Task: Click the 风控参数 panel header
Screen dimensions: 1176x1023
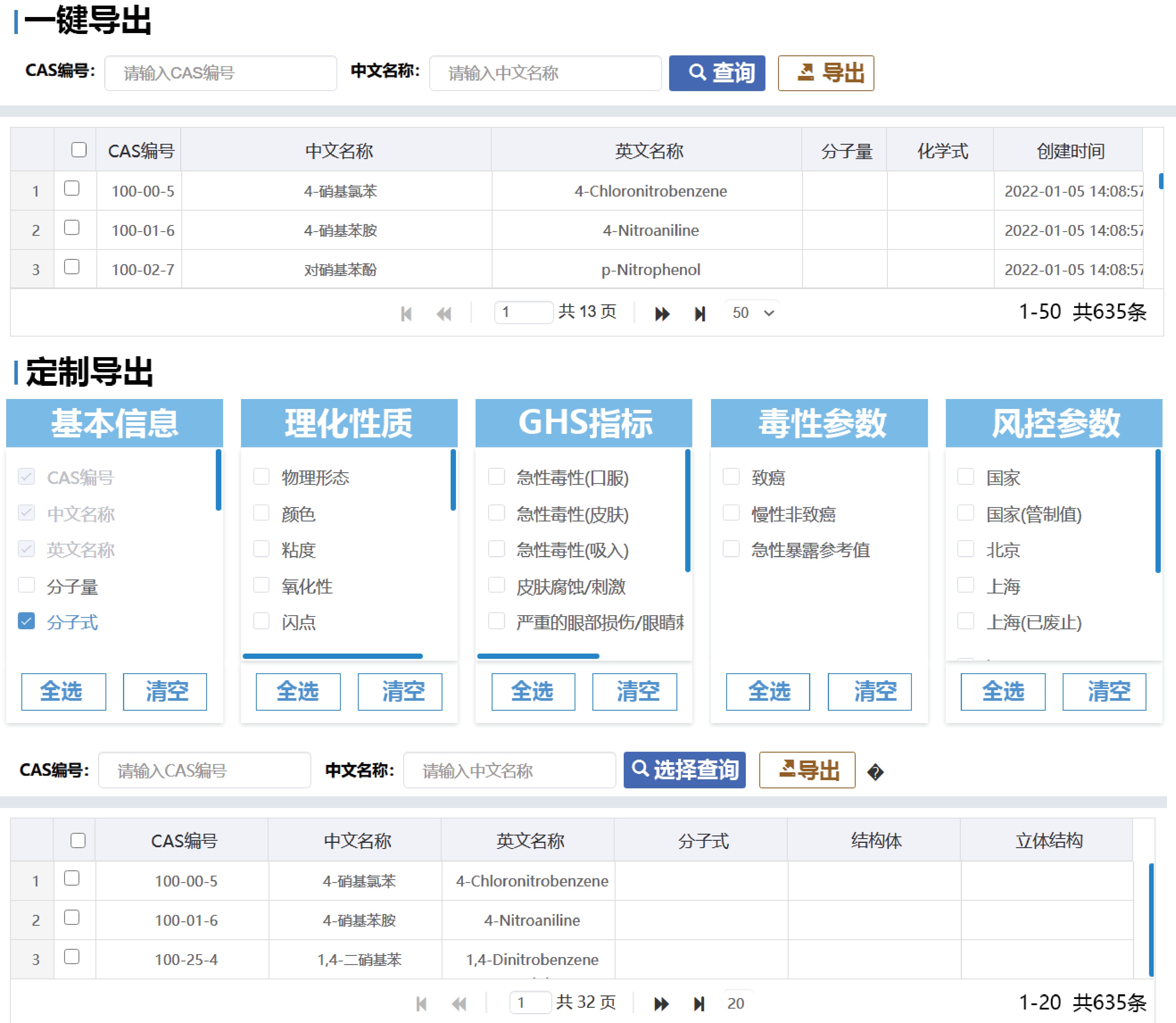Action: [x=1053, y=423]
